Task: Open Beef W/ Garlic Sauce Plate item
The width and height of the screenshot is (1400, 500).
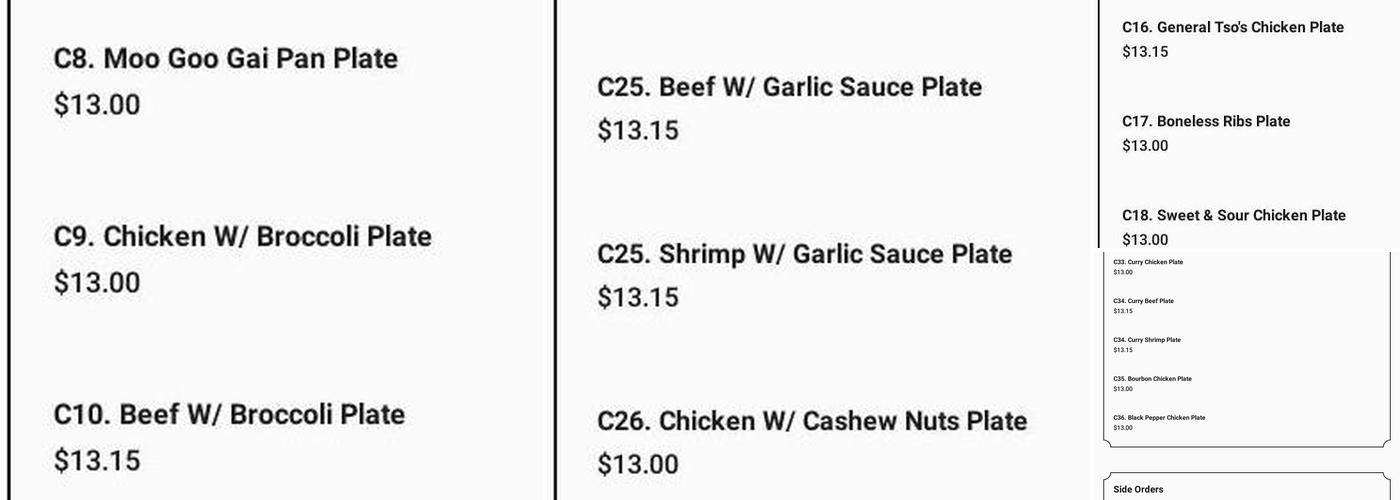Action: (x=789, y=88)
